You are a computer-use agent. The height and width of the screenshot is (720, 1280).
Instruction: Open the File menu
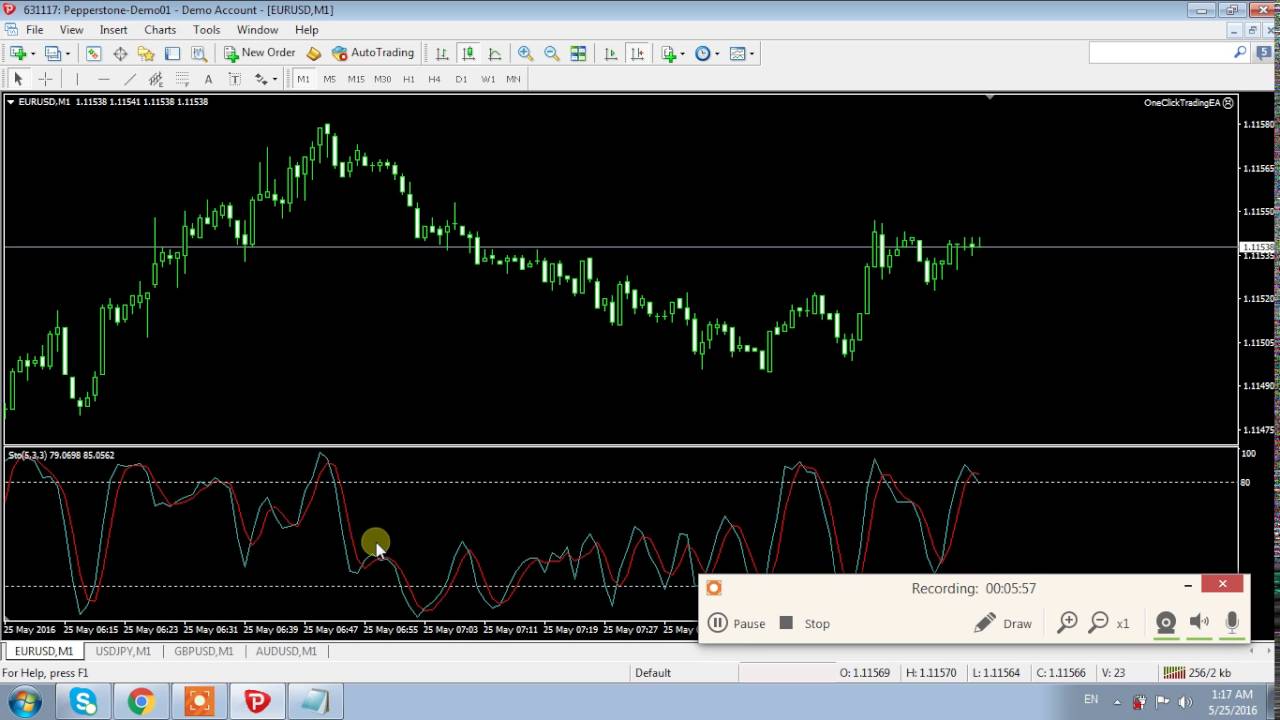point(35,30)
